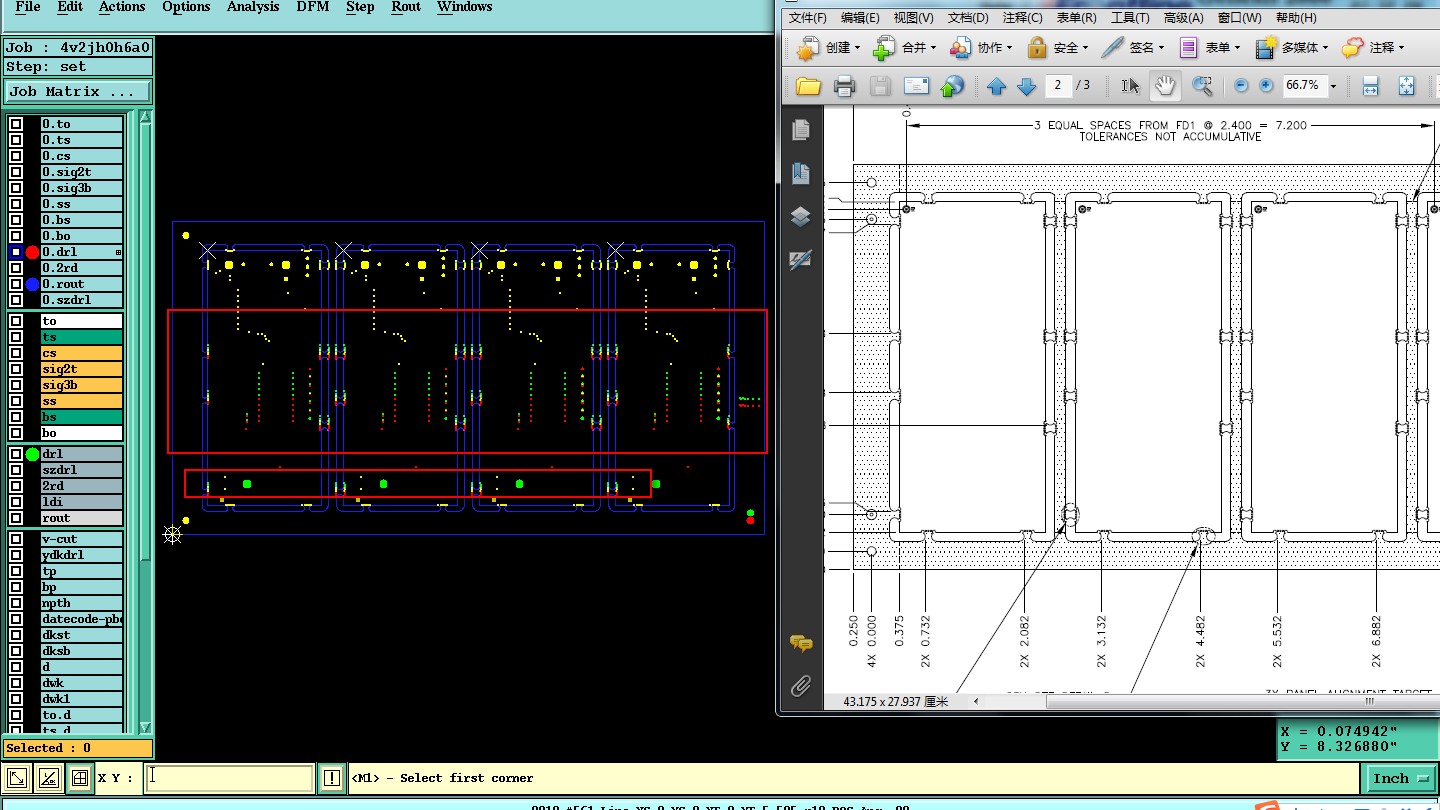The height and width of the screenshot is (810, 1440).
Task: Open the Pages panel in PDF sidebar
Action: pos(800,130)
